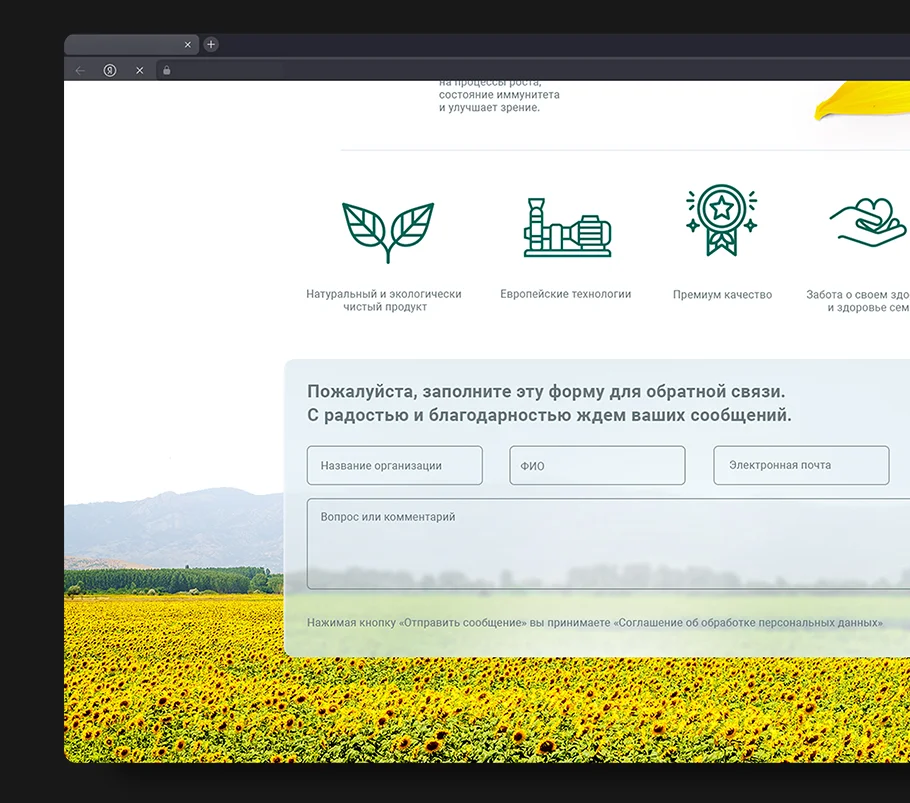This screenshot has height=803, width=910.
Task: Open the Yandex home icon
Action: click(110, 70)
